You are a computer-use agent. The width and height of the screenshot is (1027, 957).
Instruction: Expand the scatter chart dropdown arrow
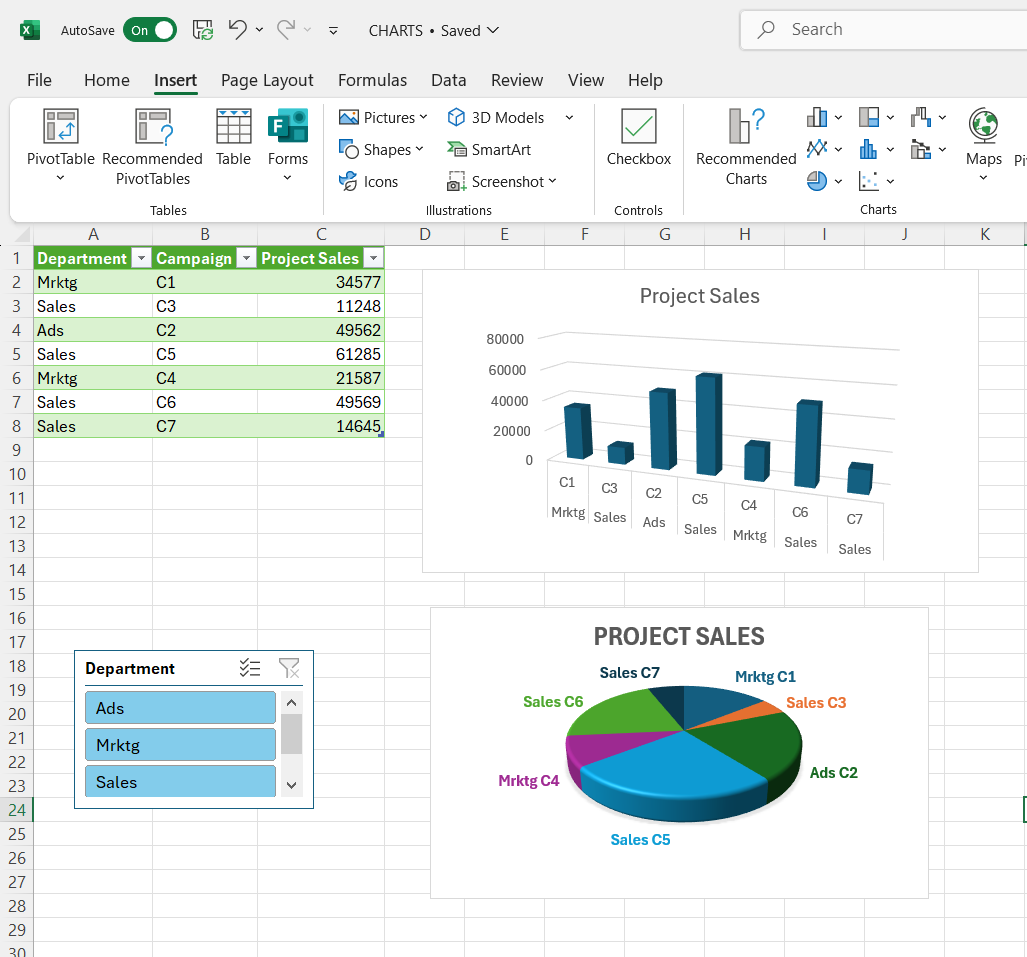tap(890, 181)
